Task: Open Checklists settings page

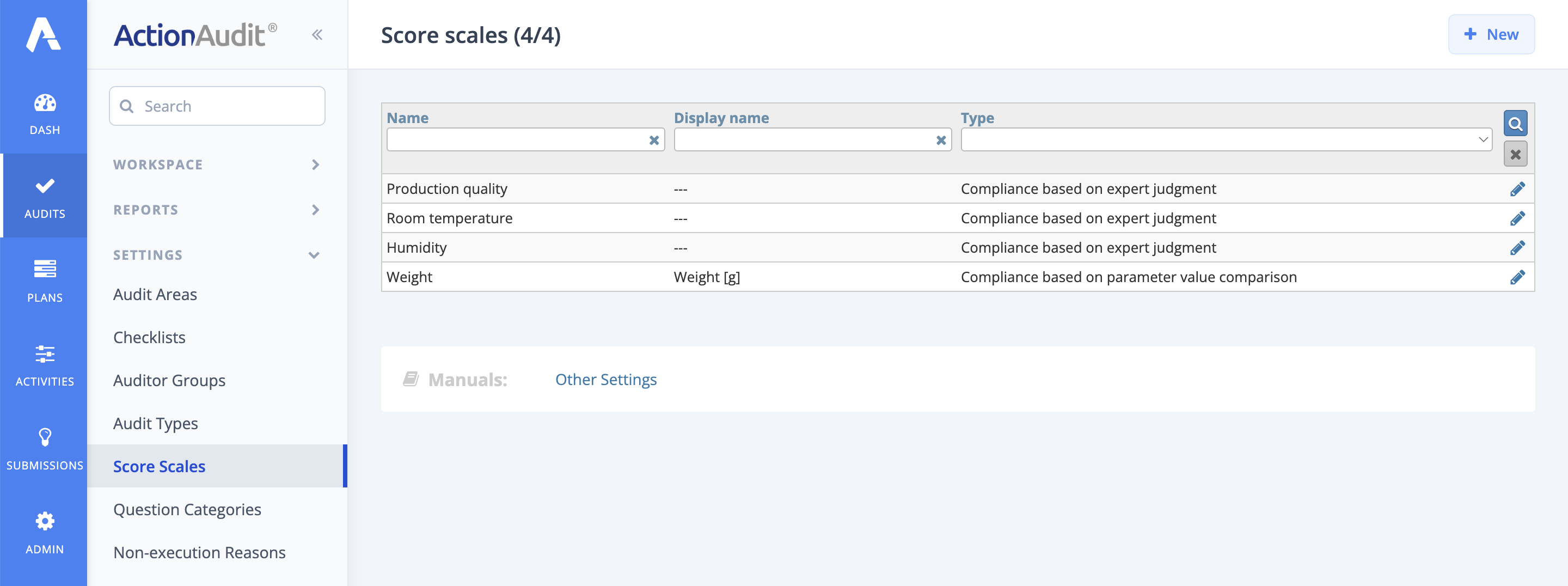Action: [149, 338]
